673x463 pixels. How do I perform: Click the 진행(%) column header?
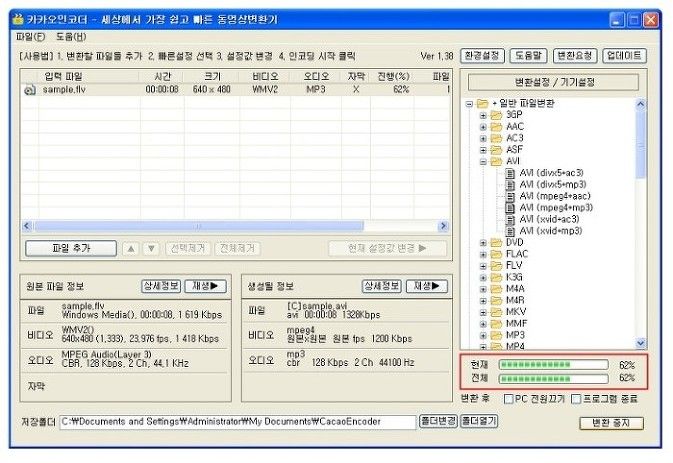(393, 76)
